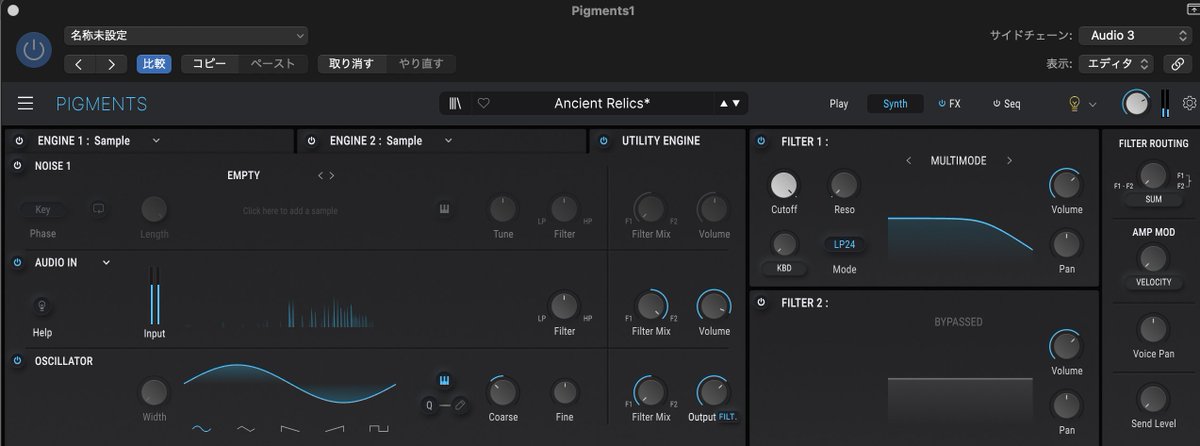Viewport: 1200px width, 446px height.
Task: Expand chevron next to lightbulb icon
Action: click(x=1092, y=104)
